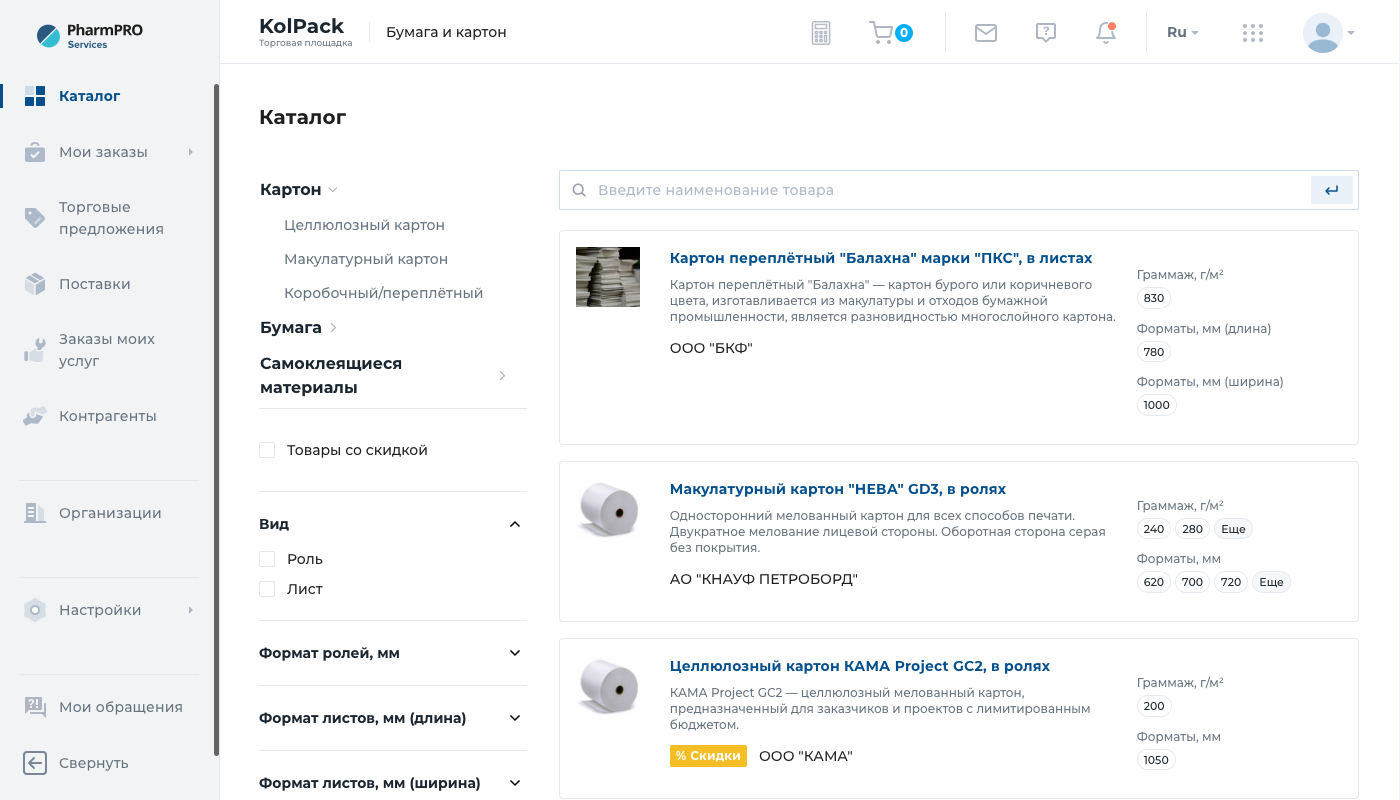
Task: Tick the Товары со скидкой checkbox
Action: [x=267, y=450]
